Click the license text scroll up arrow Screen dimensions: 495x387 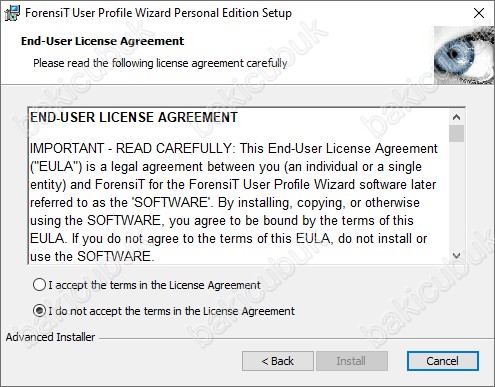[x=456, y=117]
